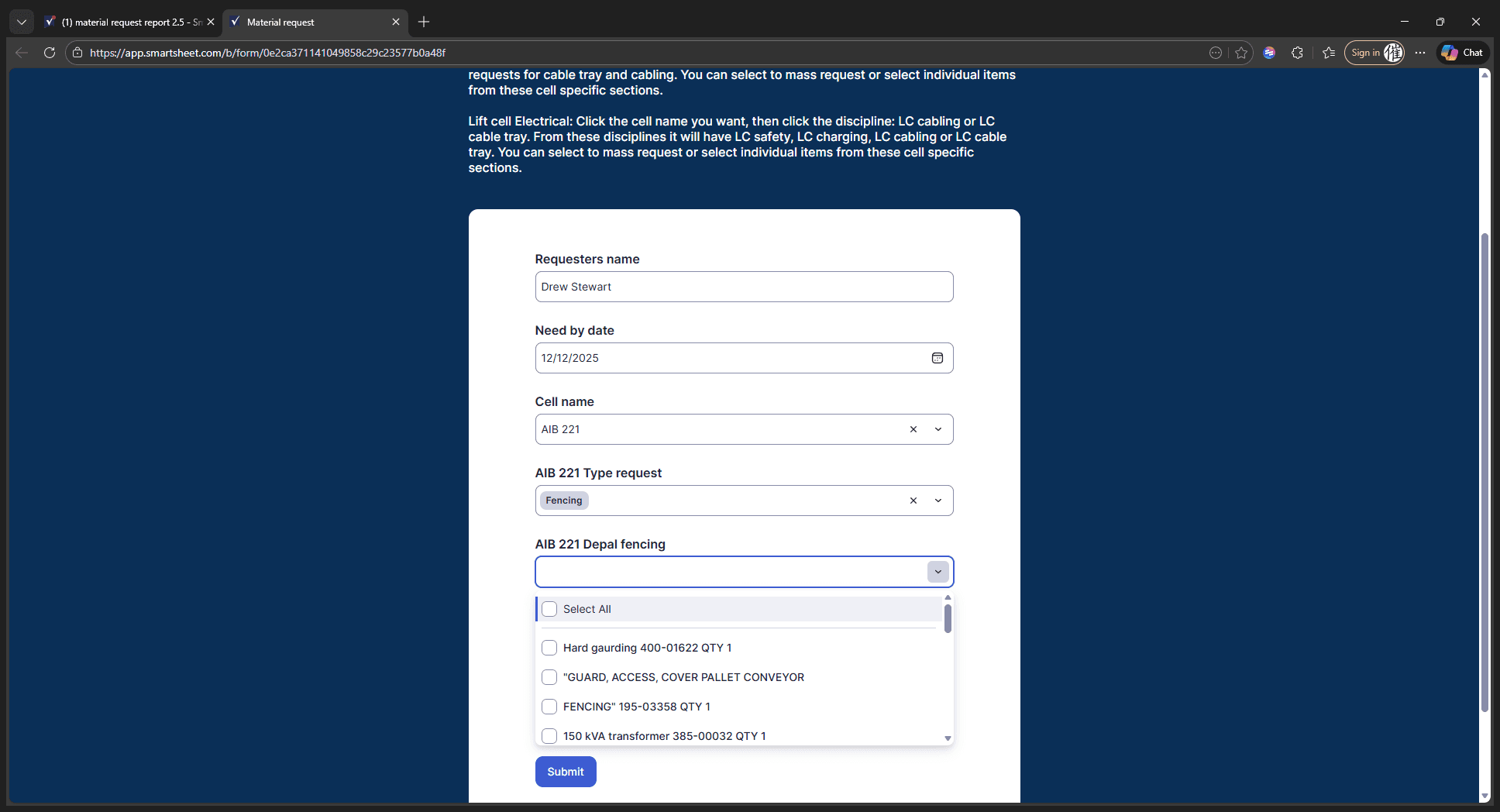Expand the Cell name dropdown
Viewport: 1500px width, 812px height.
938,429
